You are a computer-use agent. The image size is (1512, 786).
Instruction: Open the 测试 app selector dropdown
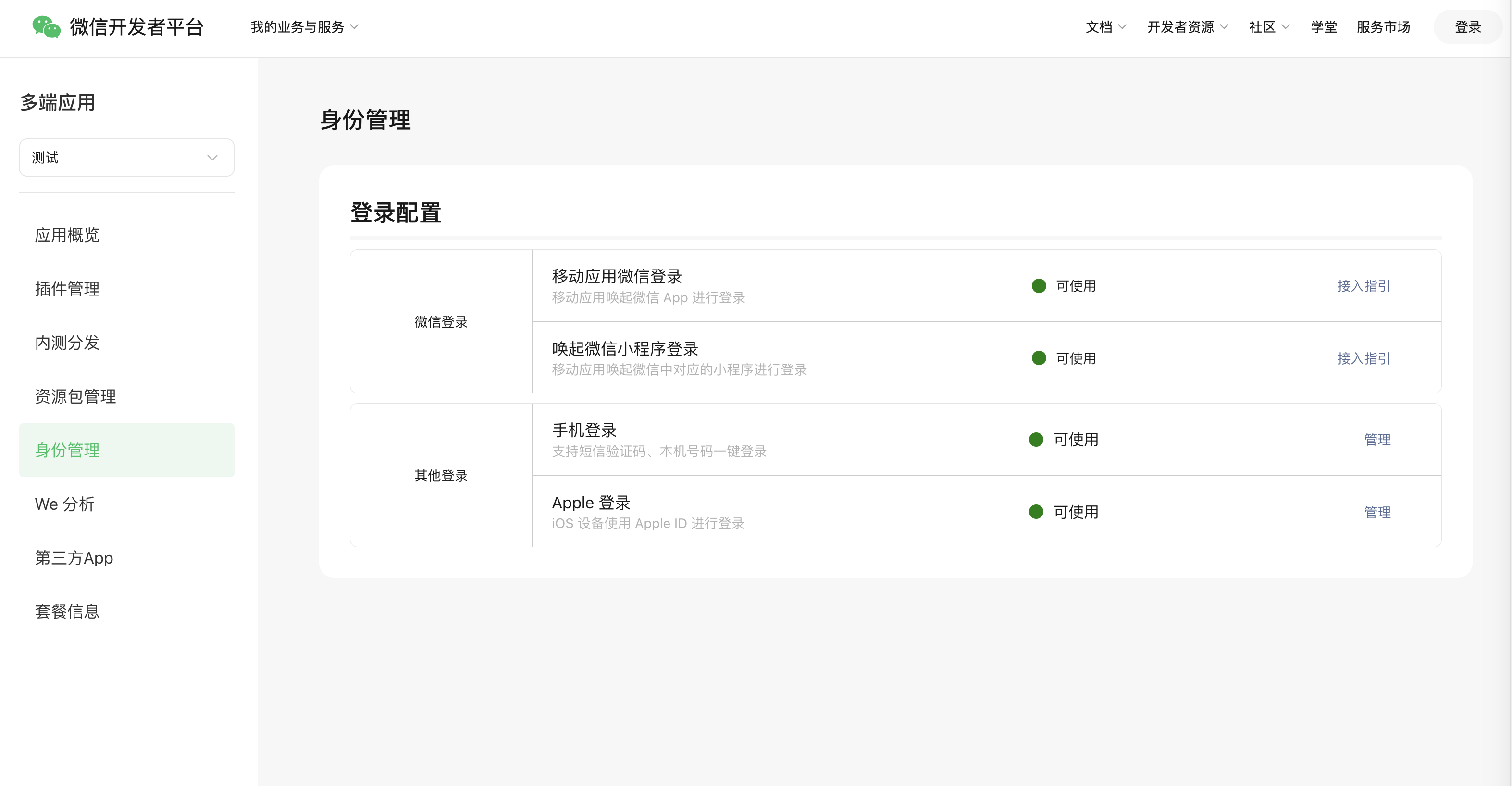tap(127, 157)
